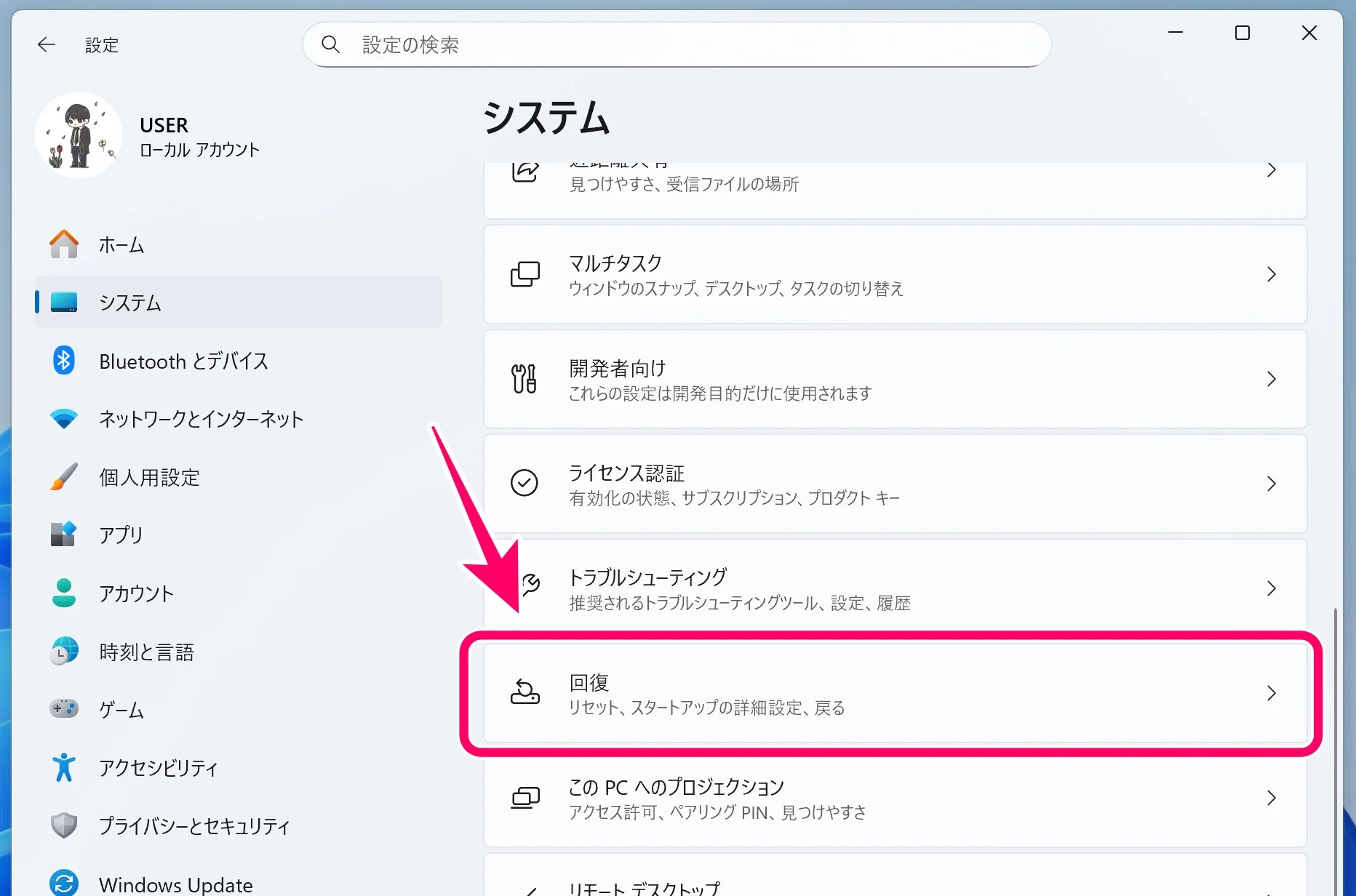Open the 回復 title
The image size is (1356, 896).
pyautogui.click(x=589, y=682)
